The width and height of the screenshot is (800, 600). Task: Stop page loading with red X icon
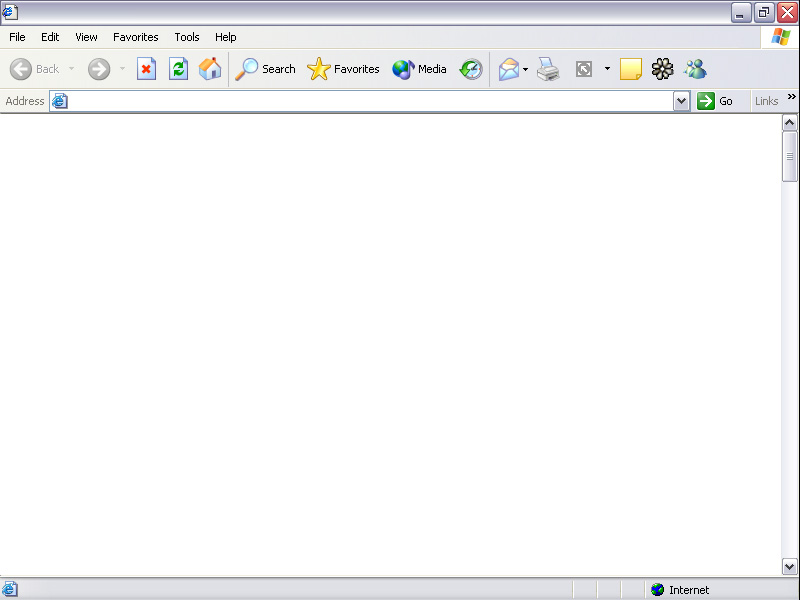point(146,69)
